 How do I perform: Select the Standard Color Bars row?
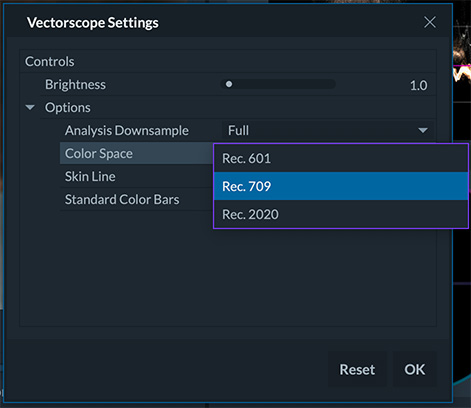137,199
